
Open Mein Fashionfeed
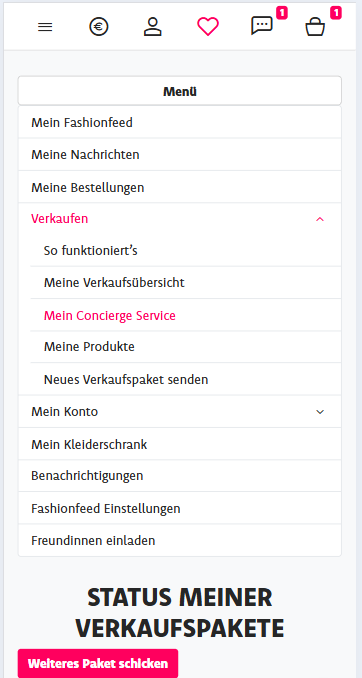[179, 123]
